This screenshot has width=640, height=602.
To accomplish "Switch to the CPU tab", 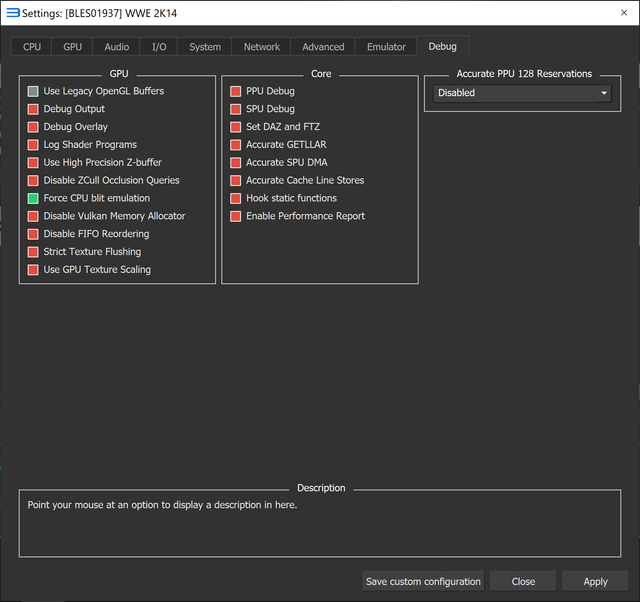I will pyautogui.click(x=31, y=47).
